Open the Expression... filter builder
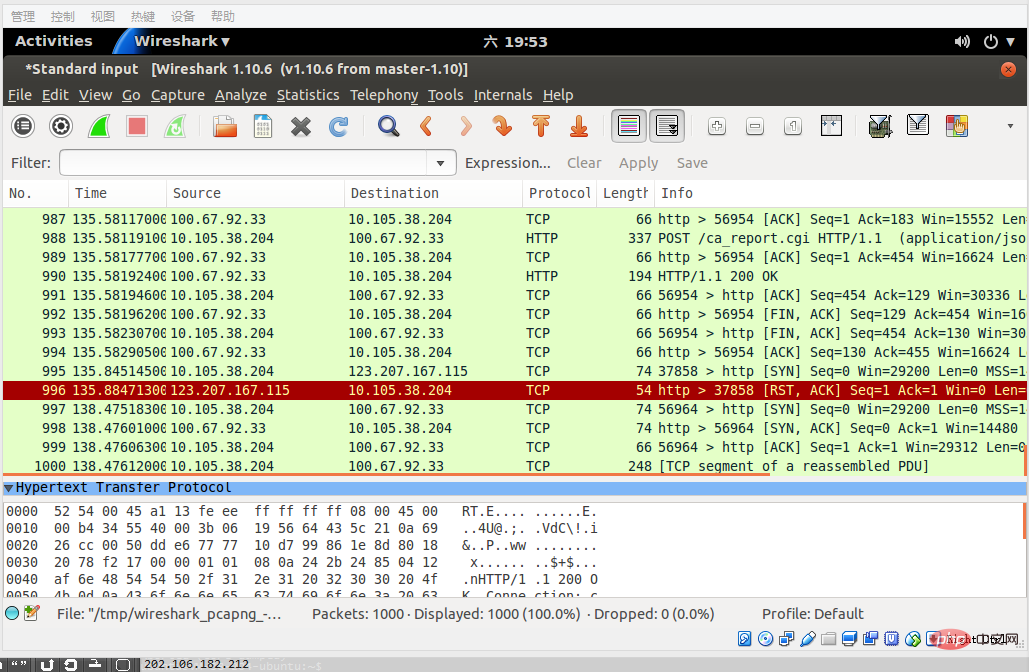Image resolution: width=1029 pixels, height=672 pixels. (507, 163)
